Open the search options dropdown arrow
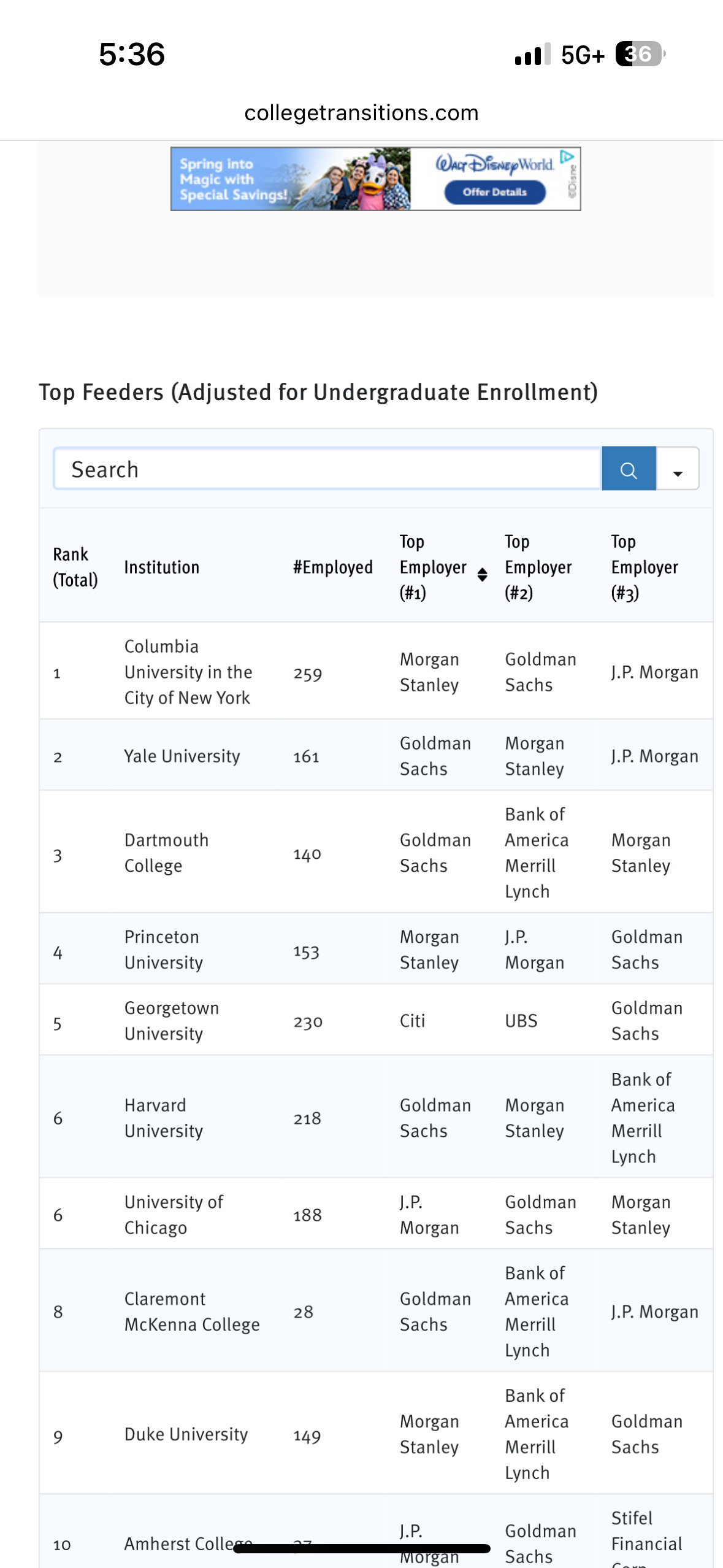The width and height of the screenshot is (723, 1568). [x=678, y=469]
